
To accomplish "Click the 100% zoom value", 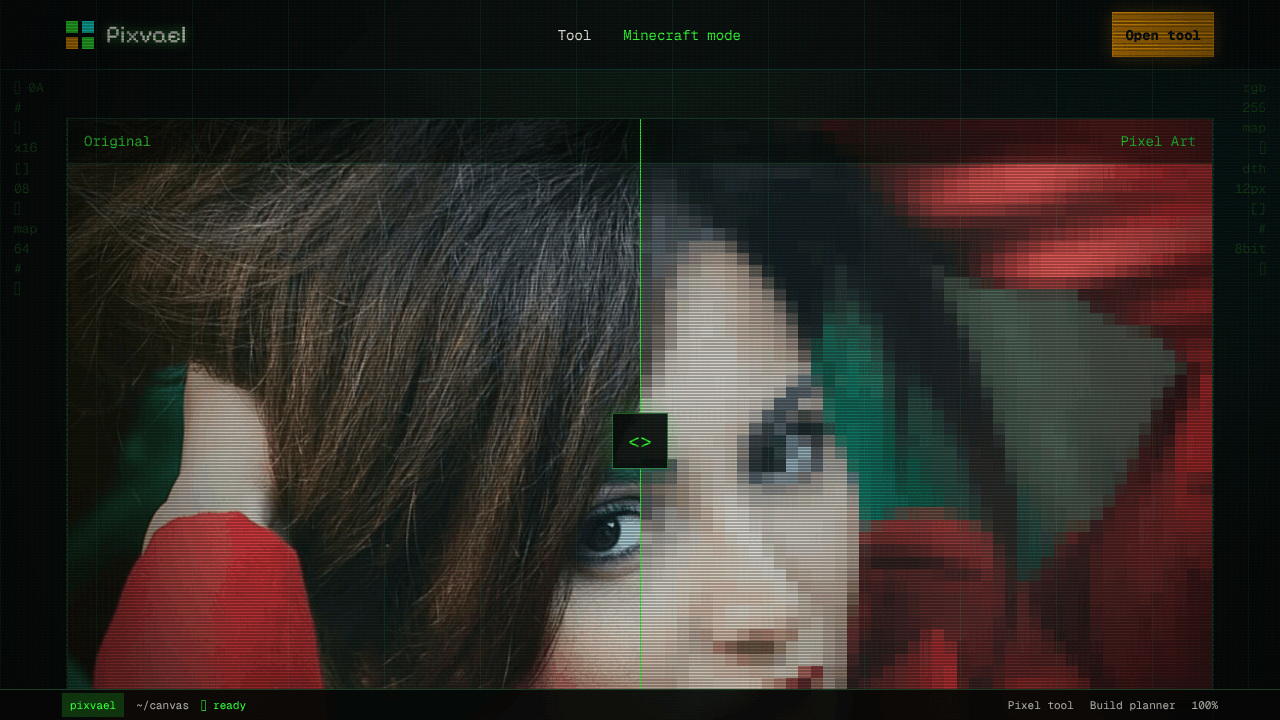I will click(x=1204, y=705).
